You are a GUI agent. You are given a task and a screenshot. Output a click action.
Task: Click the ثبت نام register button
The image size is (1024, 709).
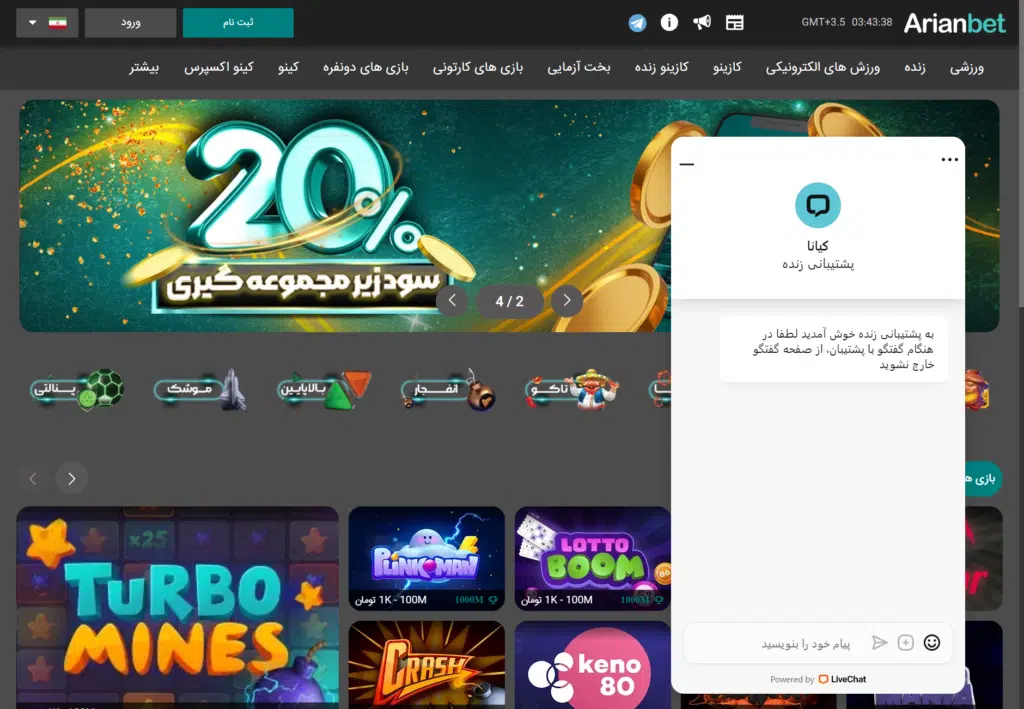tap(238, 22)
